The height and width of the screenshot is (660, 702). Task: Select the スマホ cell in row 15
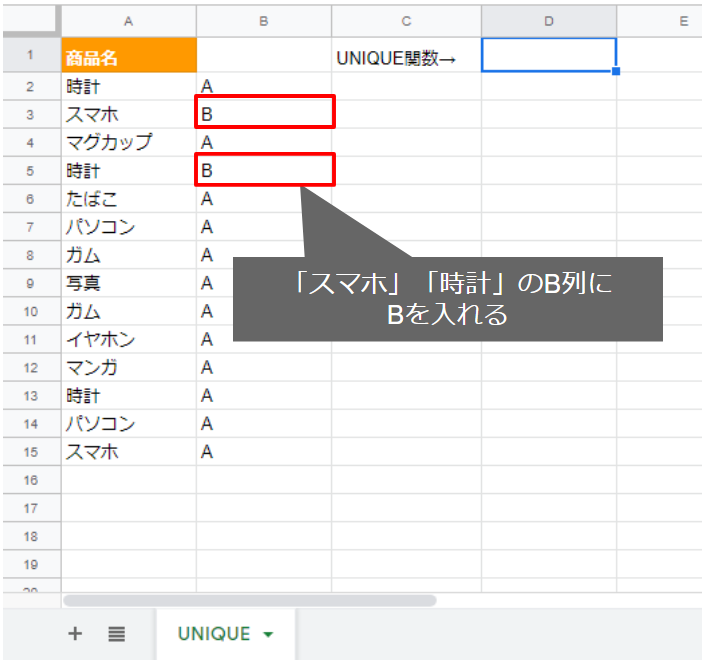coord(129,452)
